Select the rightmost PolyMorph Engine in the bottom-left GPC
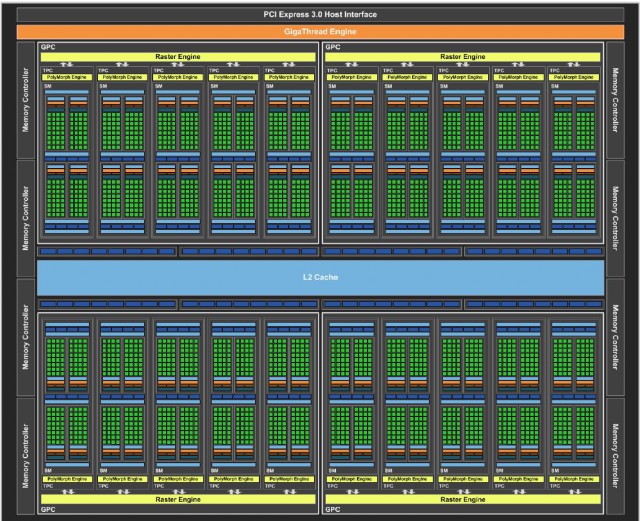This screenshot has height=521, width=640. [289, 479]
